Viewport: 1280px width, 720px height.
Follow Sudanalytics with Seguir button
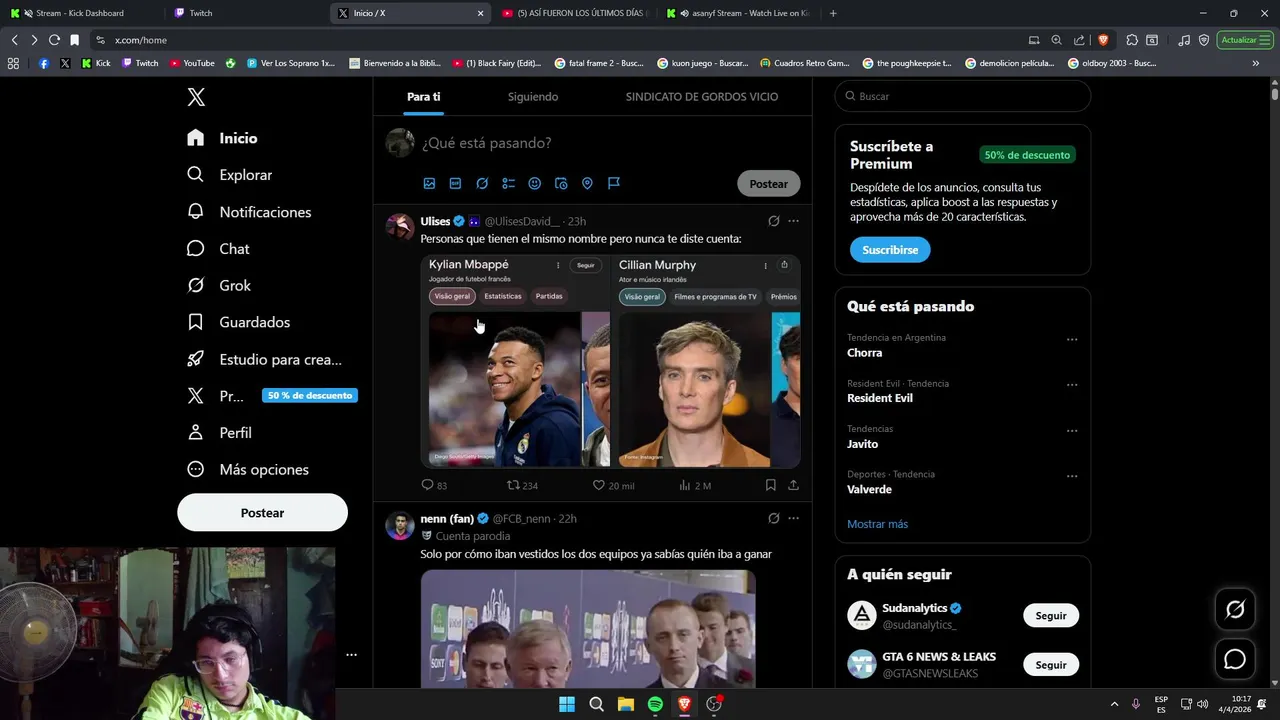1050,616
